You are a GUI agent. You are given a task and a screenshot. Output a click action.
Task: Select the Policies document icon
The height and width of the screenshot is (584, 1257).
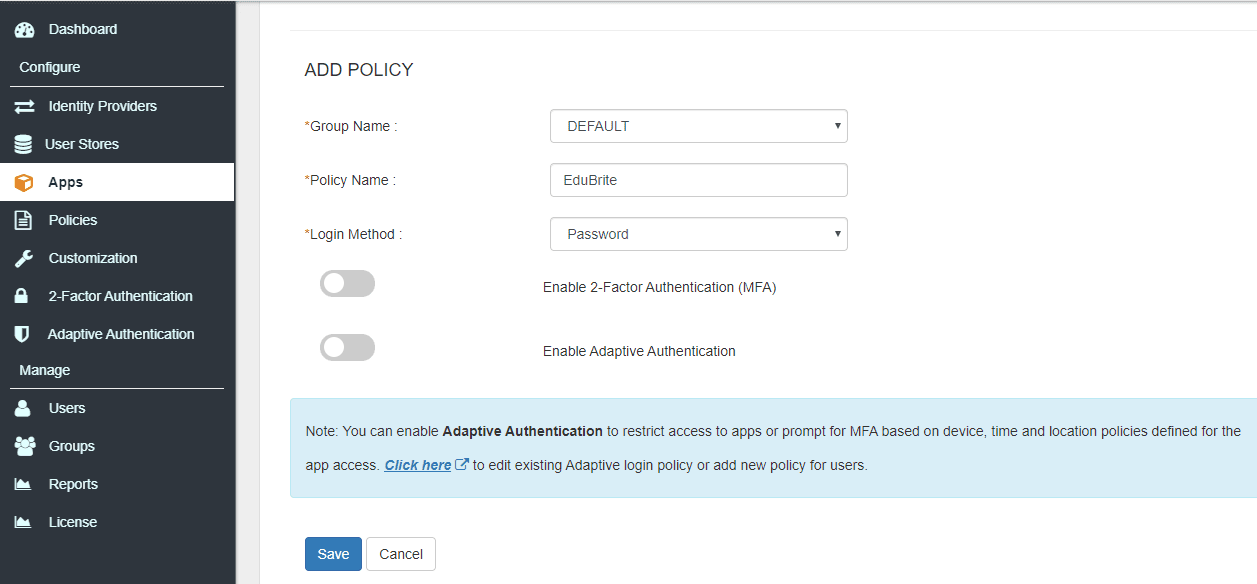23,220
